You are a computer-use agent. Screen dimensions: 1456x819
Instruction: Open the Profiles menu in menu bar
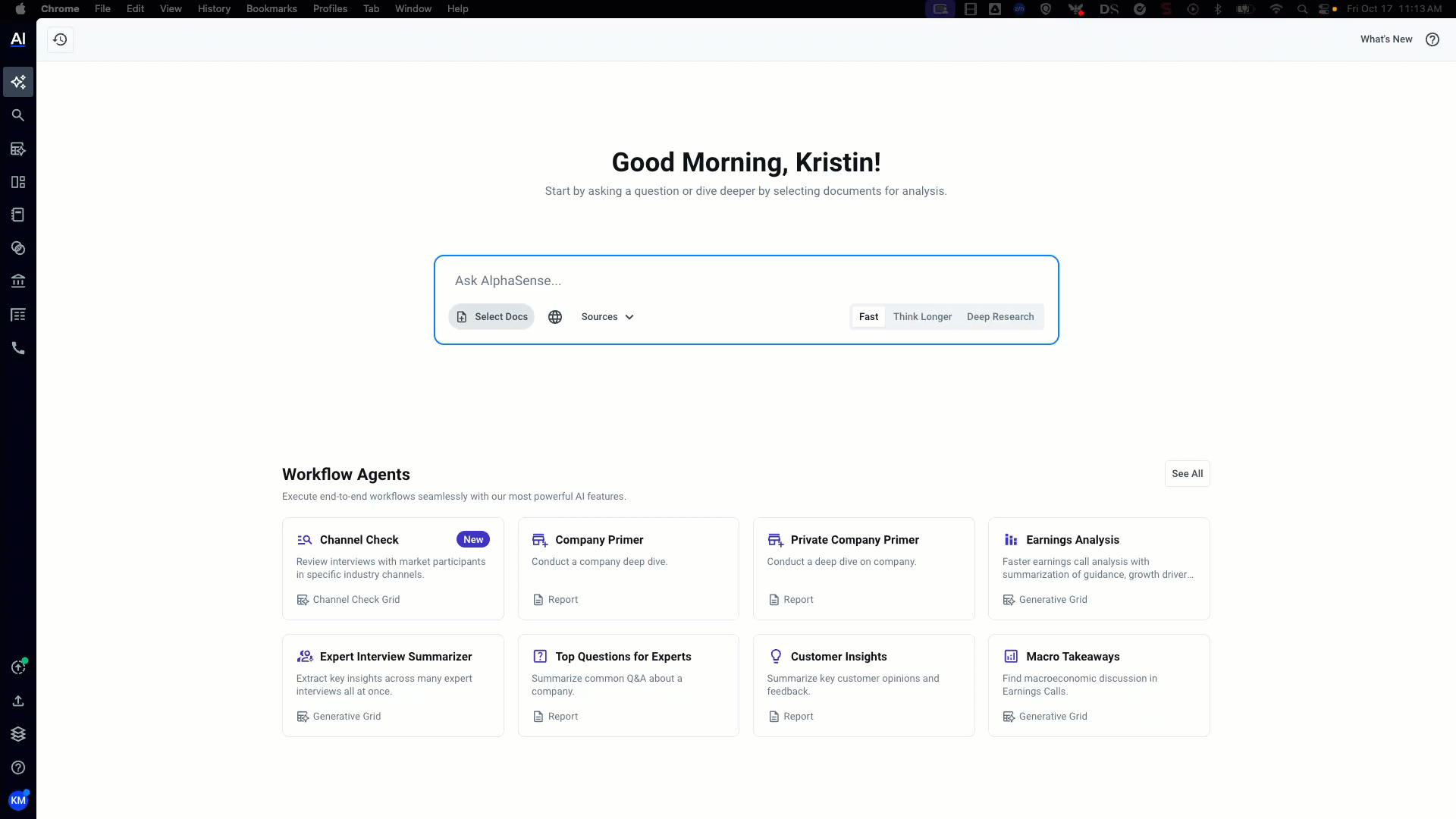tap(330, 9)
